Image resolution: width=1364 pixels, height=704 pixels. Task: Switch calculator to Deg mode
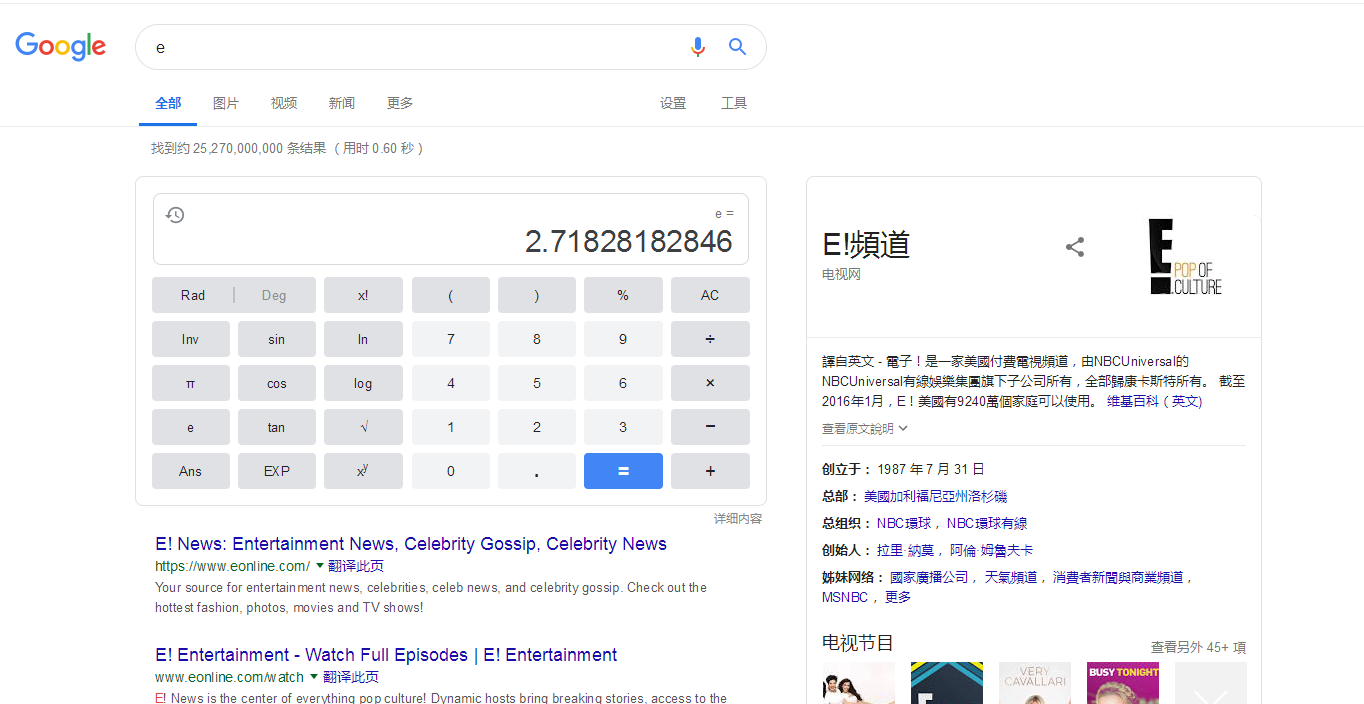pos(274,295)
